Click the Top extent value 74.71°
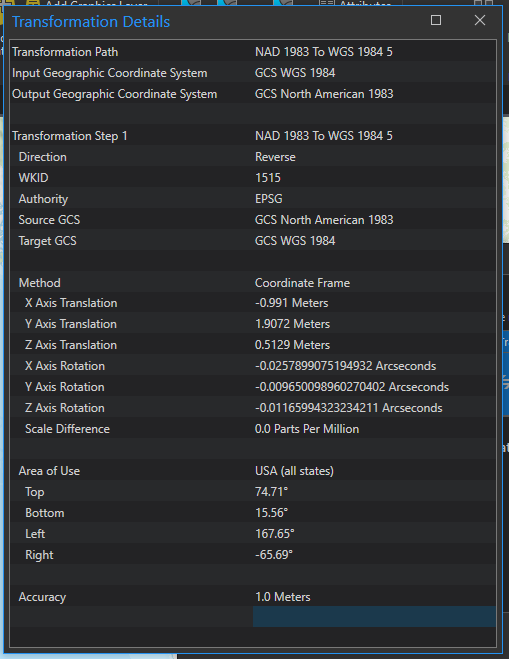 point(272,492)
